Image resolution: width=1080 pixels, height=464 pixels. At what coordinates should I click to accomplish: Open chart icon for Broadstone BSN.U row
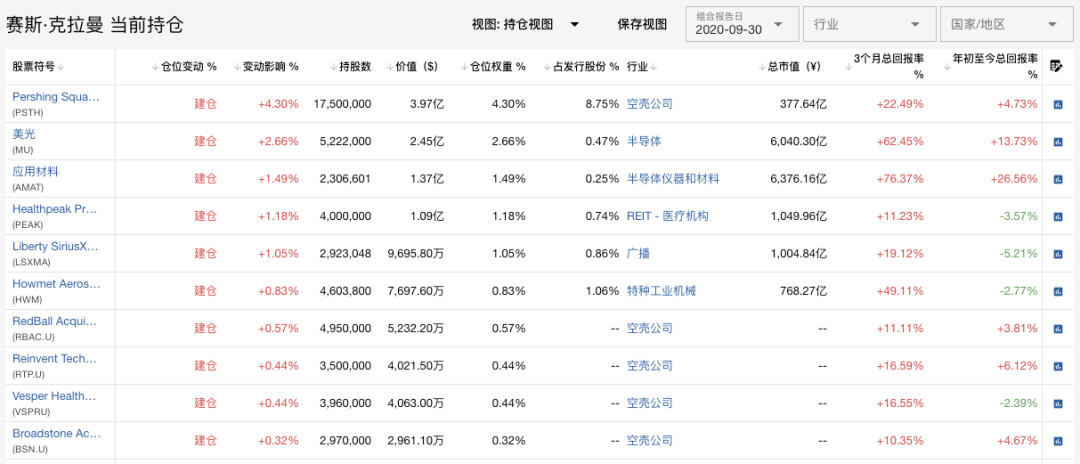(x=1057, y=441)
